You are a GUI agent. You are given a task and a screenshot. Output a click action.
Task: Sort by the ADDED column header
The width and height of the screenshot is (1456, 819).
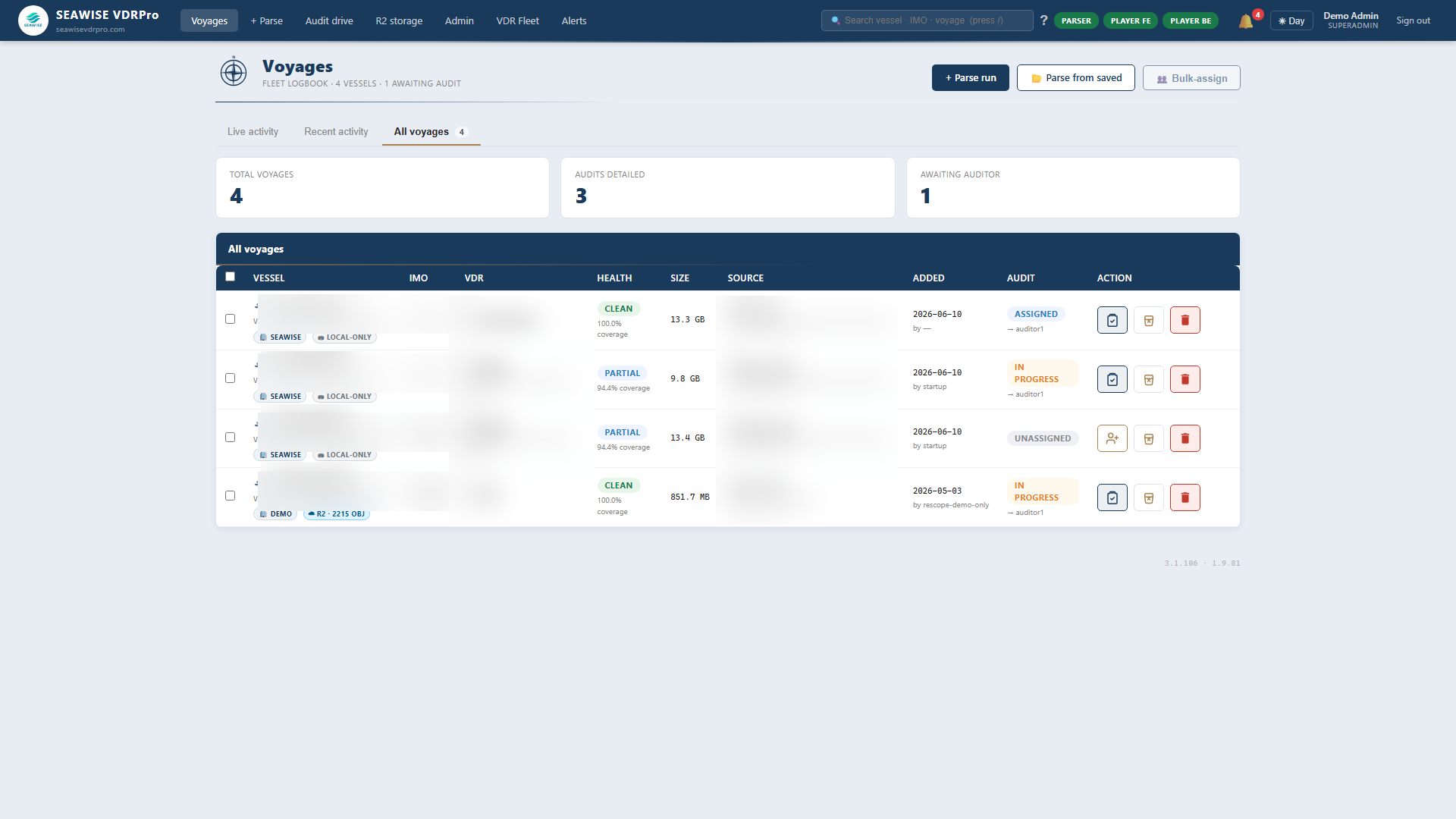(928, 278)
